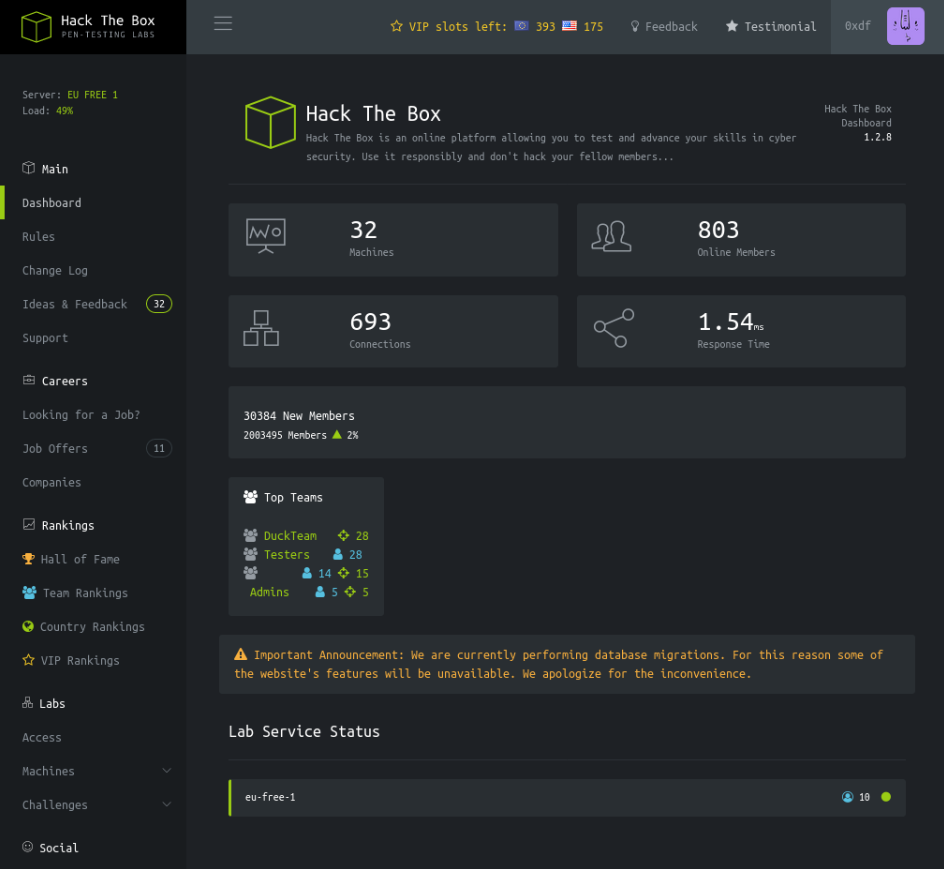Click the 1.2.8 dashboard version number

click(877, 137)
